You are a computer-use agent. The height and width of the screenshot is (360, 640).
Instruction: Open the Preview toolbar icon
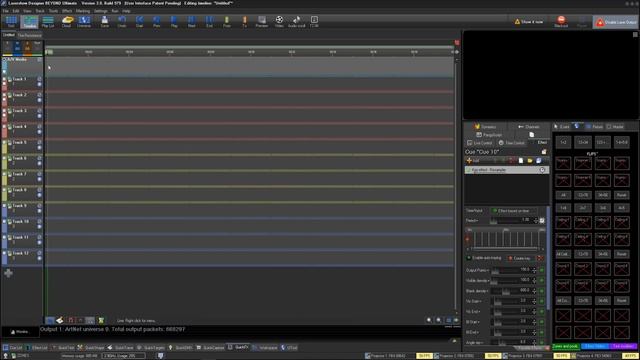[262, 22]
